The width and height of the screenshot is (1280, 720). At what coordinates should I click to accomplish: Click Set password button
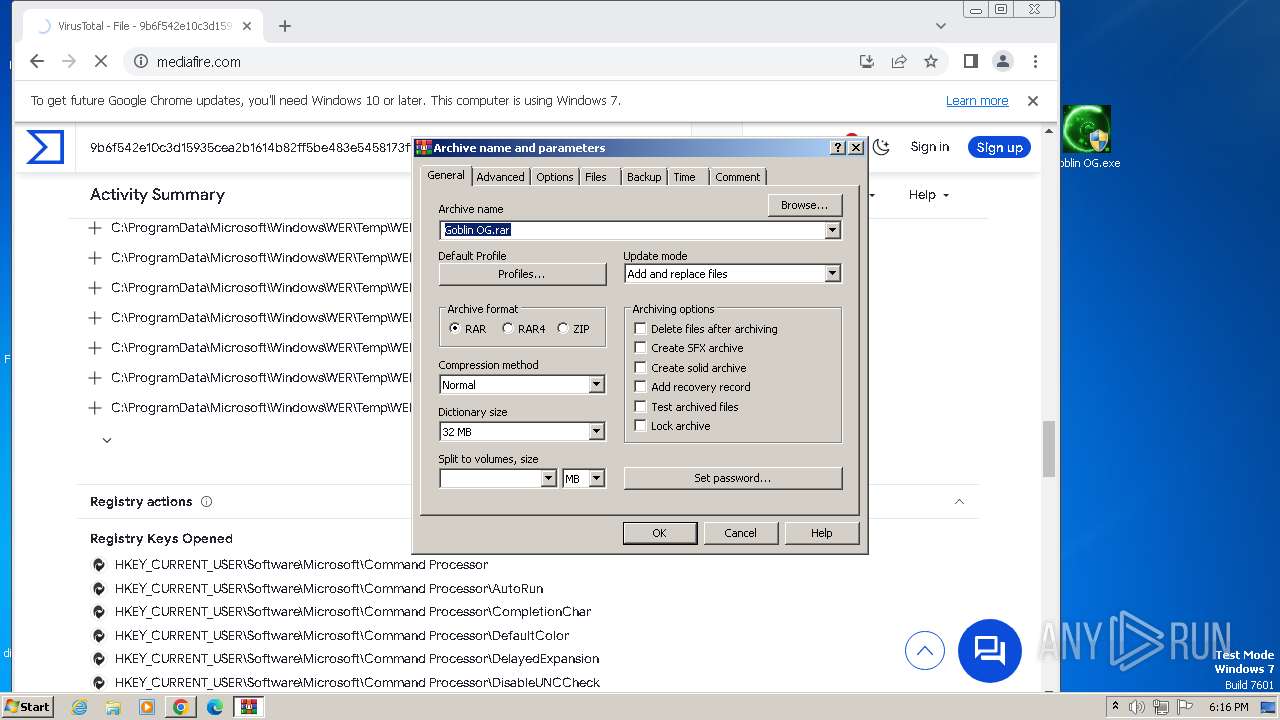click(x=733, y=478)
